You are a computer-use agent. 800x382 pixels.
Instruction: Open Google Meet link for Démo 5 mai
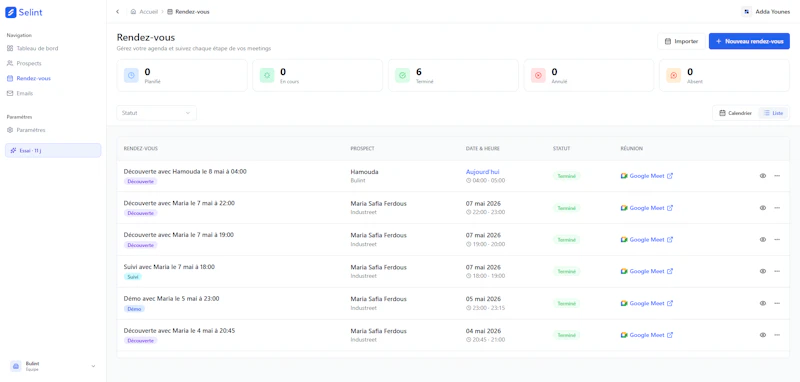pyautogui.click(x=646, y=303)
